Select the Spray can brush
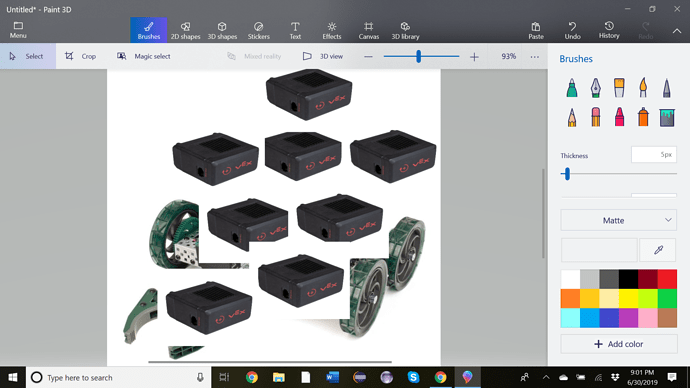The height and width of the screenshot is (388, 690). (643, 117)
